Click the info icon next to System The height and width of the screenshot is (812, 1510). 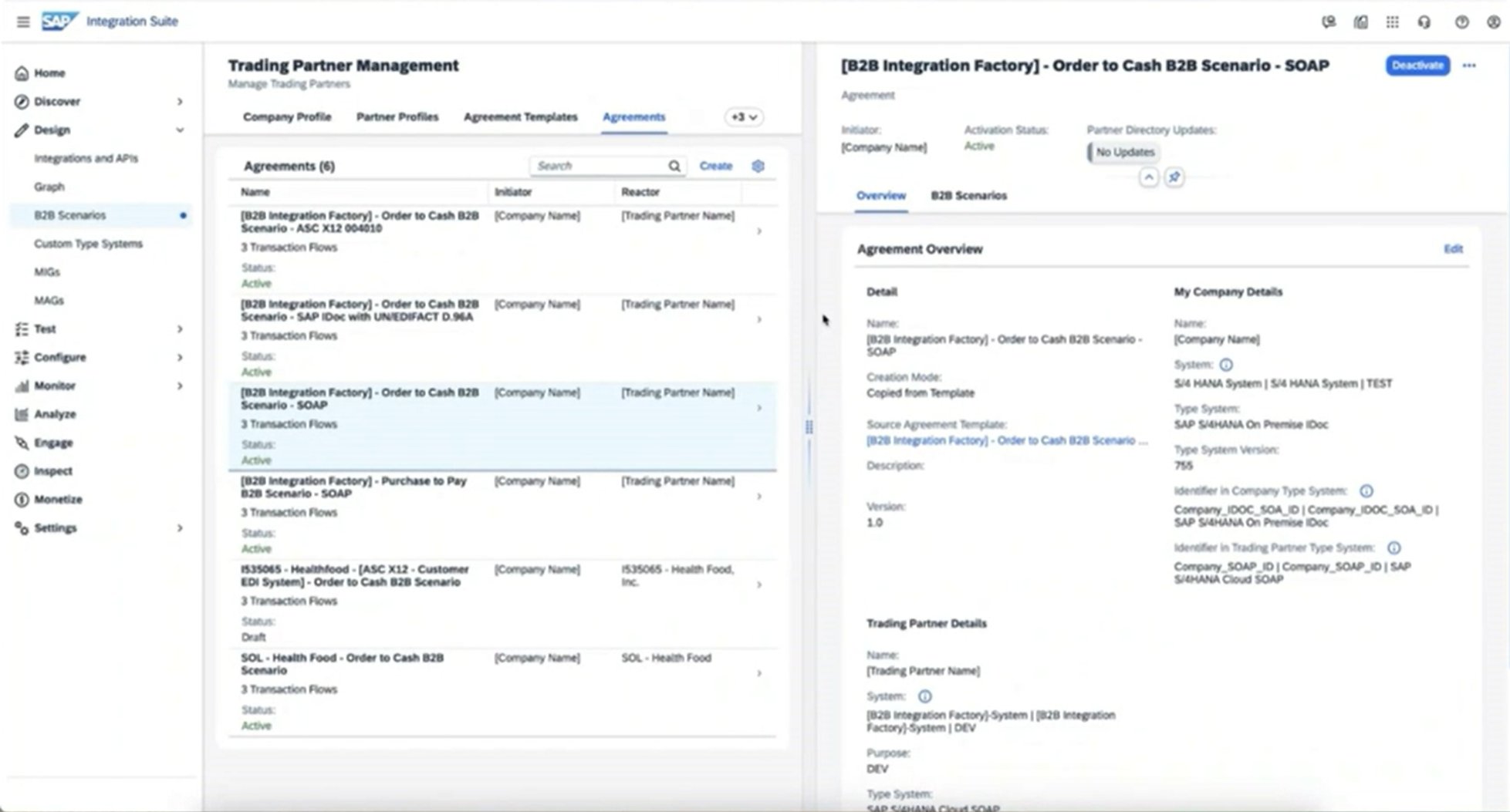click(x=1225, y=365)
